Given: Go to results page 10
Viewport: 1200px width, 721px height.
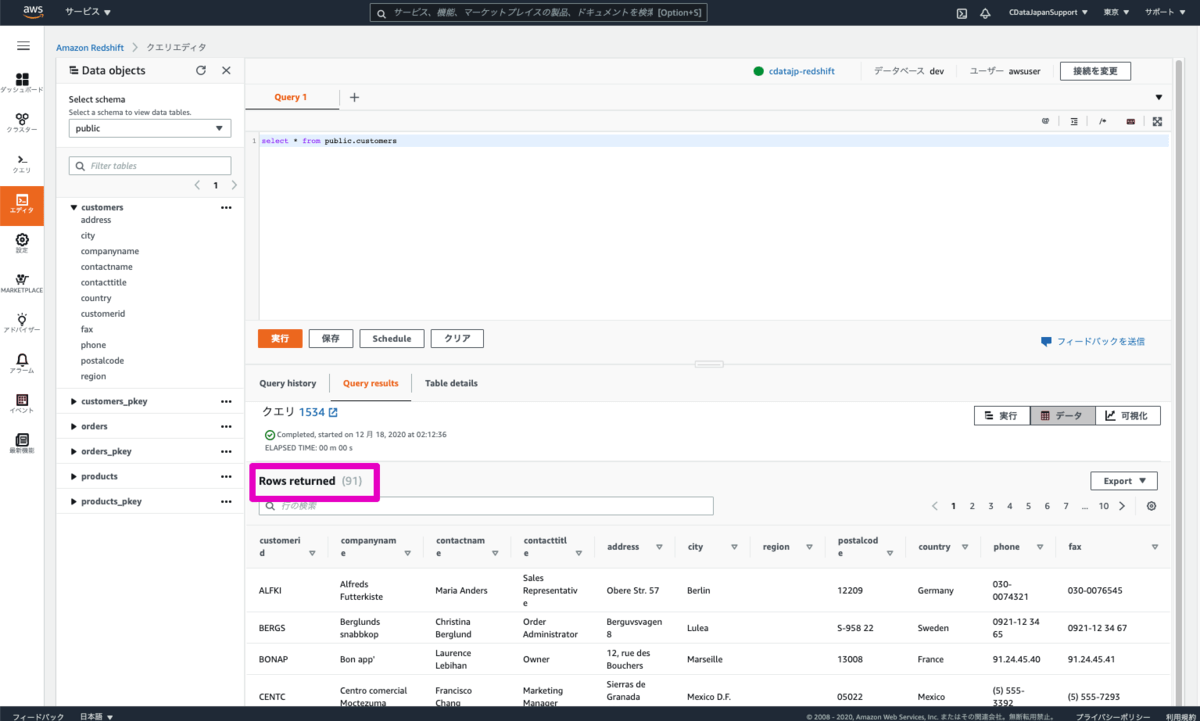Looking at the screenshot, I should [1104, 506].
